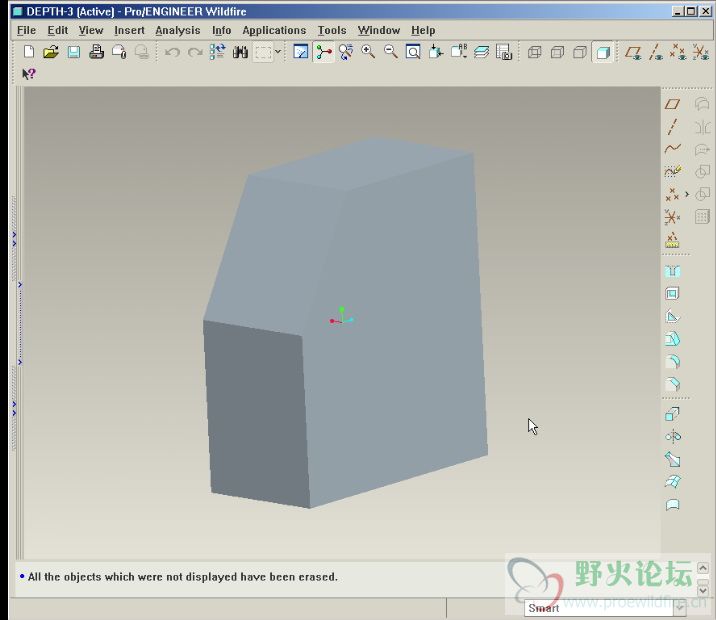Switch to No Hidden display
The width and height of the screenshot is (716, 620).
580,52
